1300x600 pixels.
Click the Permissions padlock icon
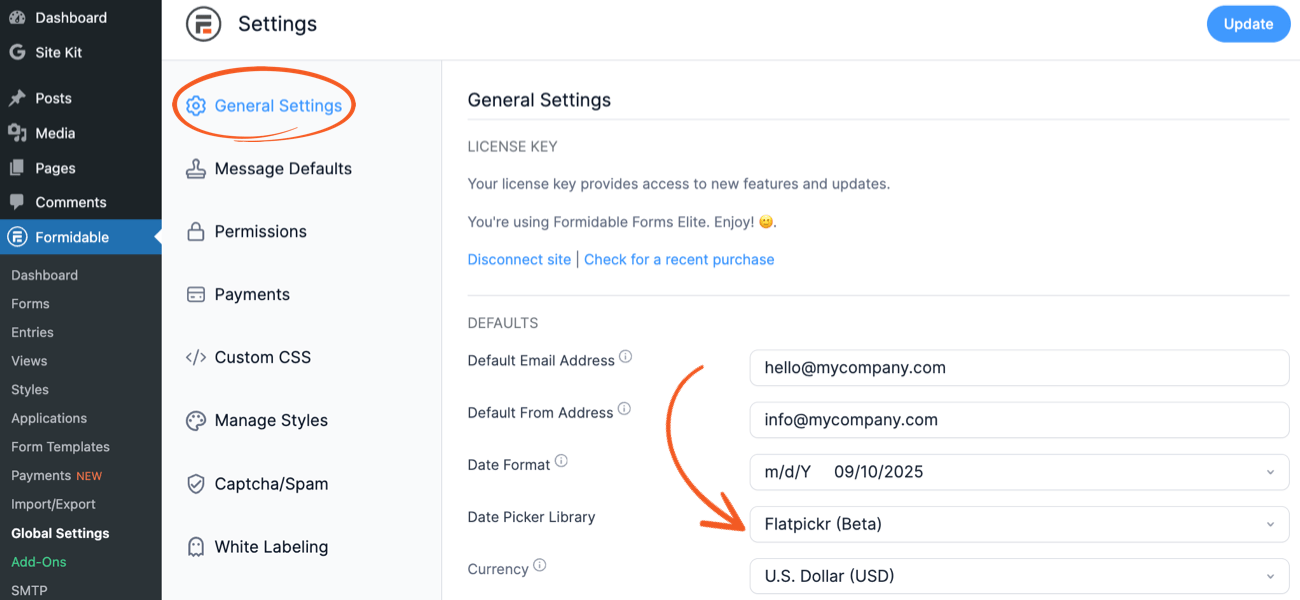(x=195, y=231)
